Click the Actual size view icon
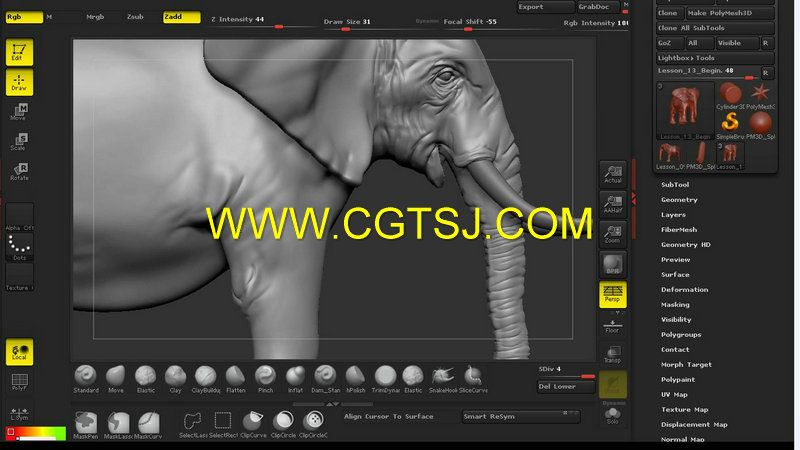Screen dimensions: 800x450 (x=613, y=174)
